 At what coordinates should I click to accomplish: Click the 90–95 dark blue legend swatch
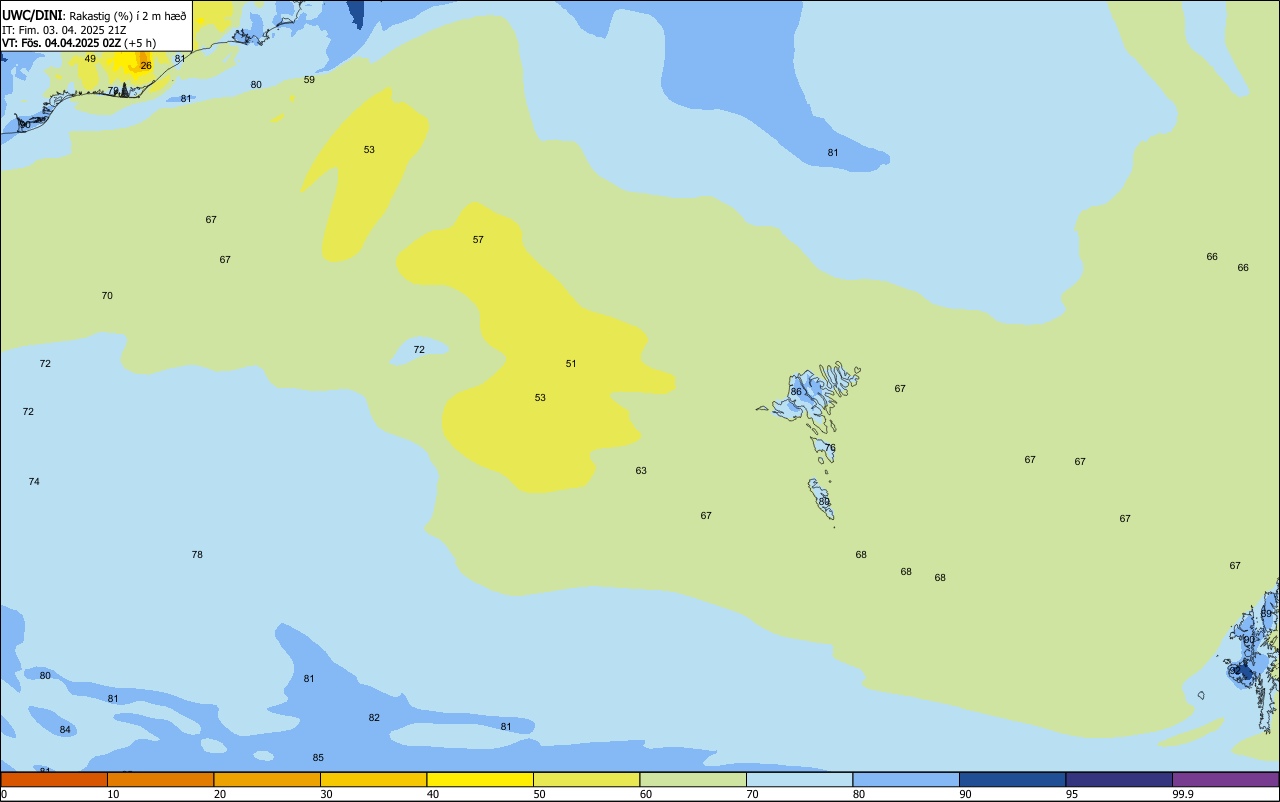[1012, 779]
